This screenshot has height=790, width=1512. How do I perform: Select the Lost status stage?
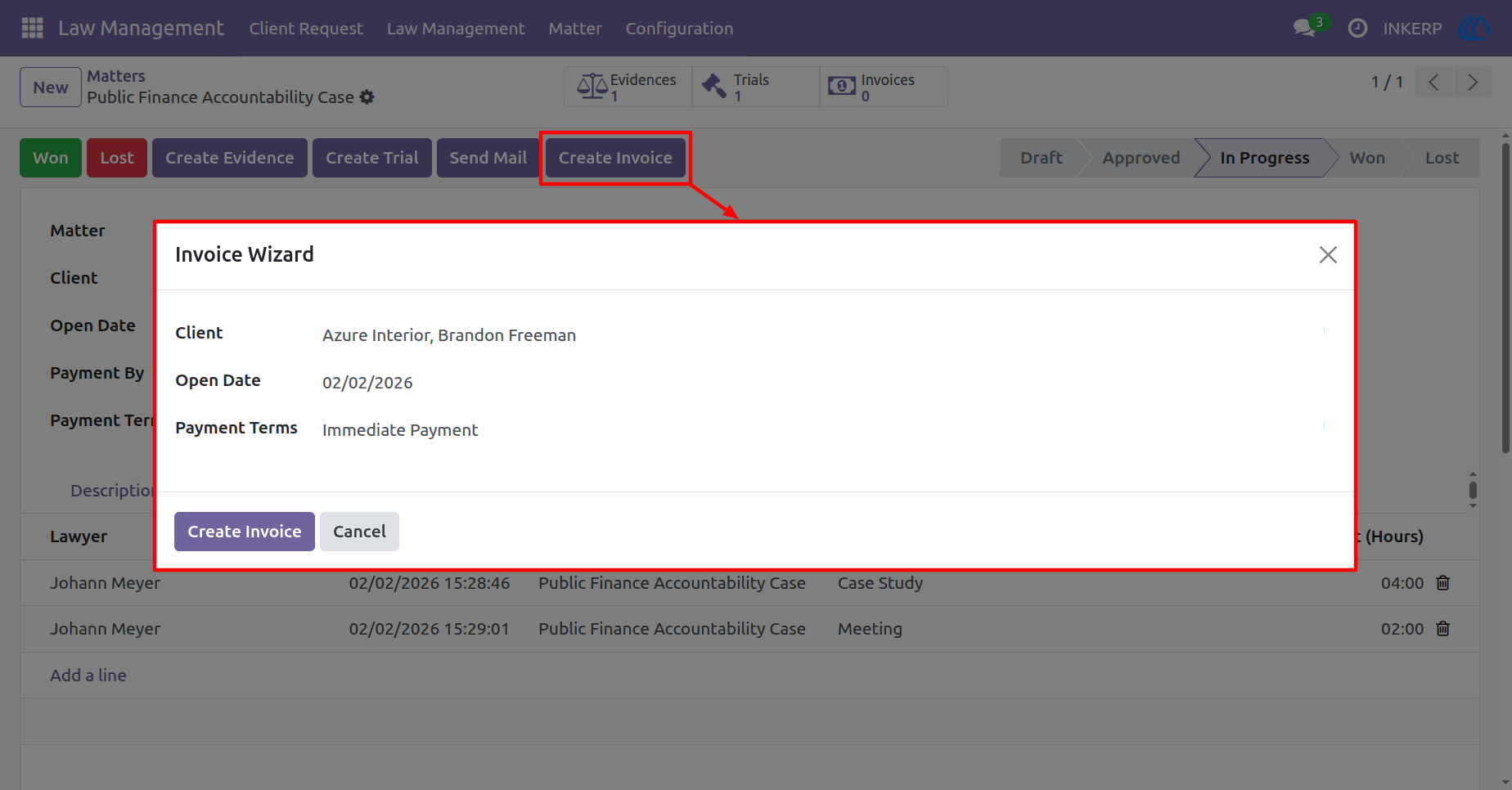click(1442, 158)
